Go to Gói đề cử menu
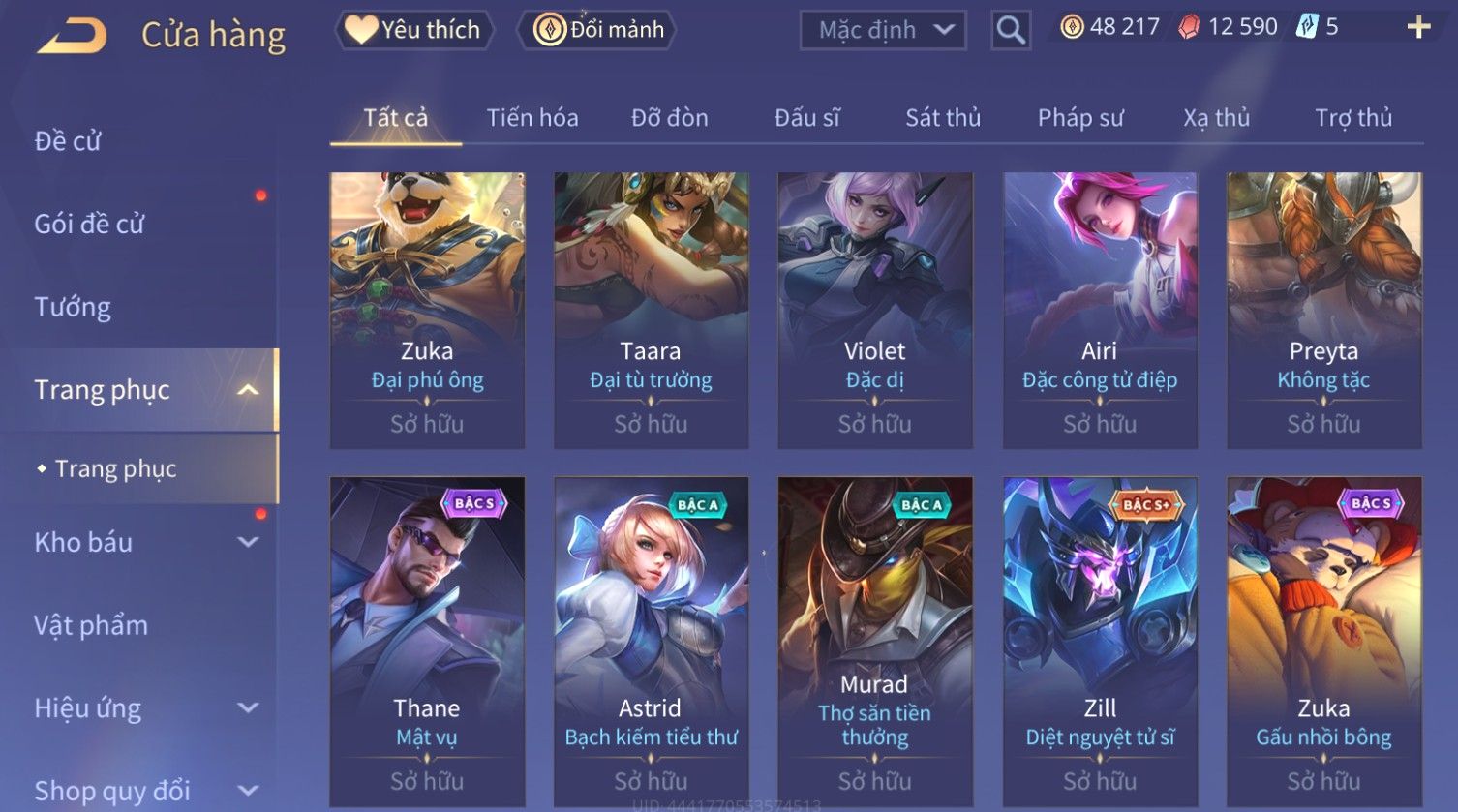 89,225
